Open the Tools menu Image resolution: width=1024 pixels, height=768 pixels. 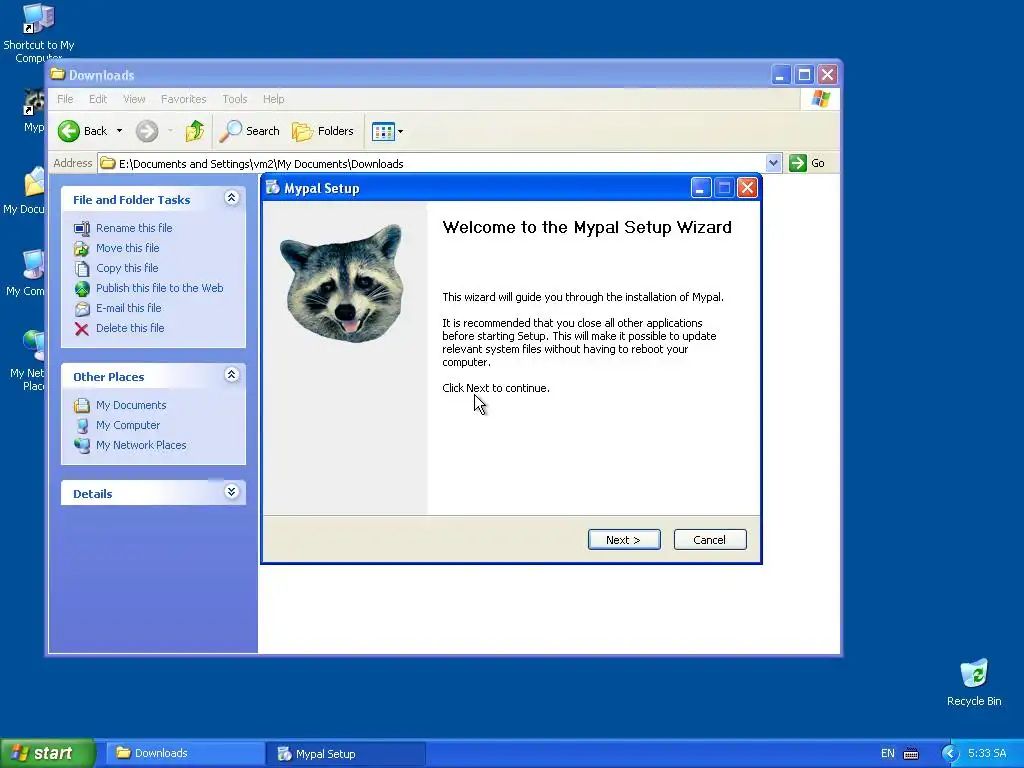click(234, 99)
